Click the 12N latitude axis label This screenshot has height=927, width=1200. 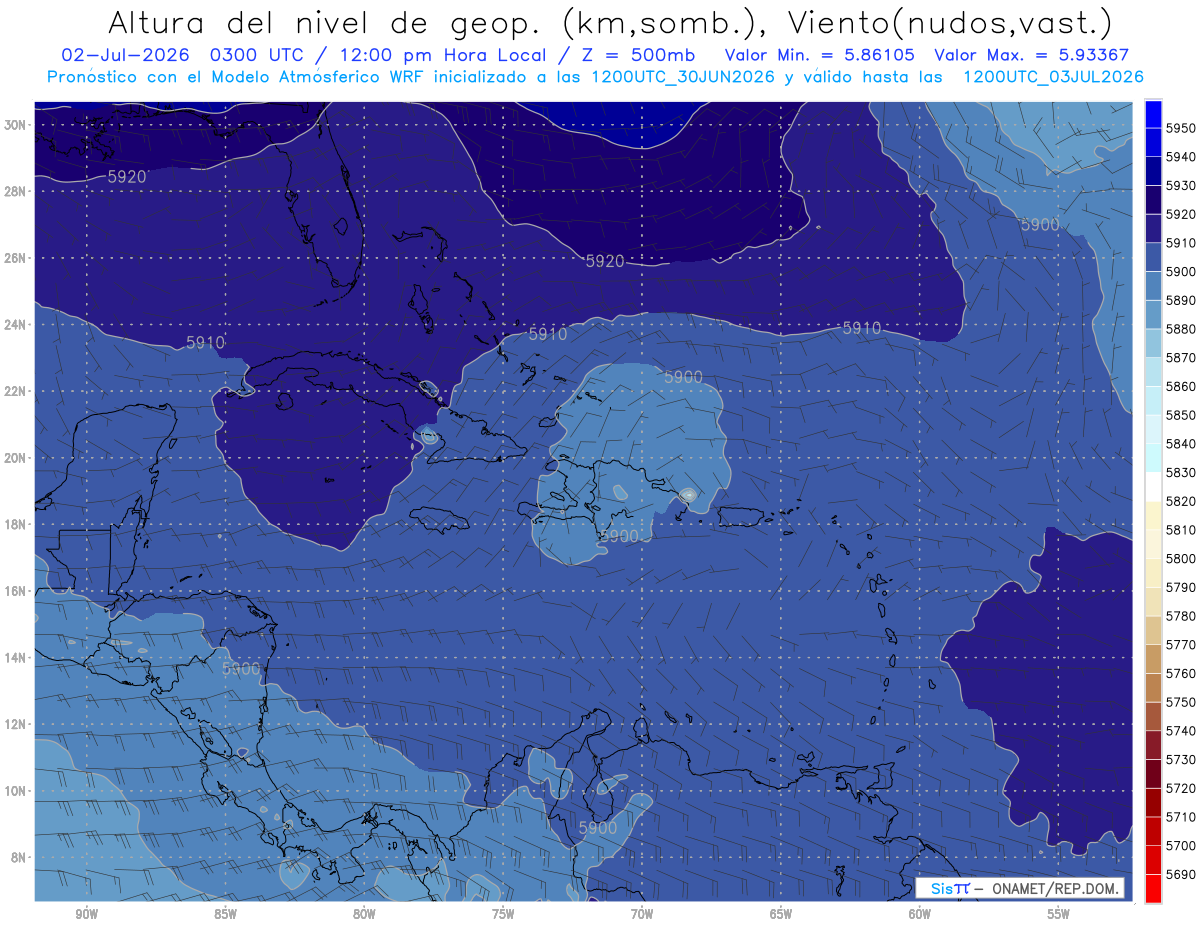click(x=16, y=724)
